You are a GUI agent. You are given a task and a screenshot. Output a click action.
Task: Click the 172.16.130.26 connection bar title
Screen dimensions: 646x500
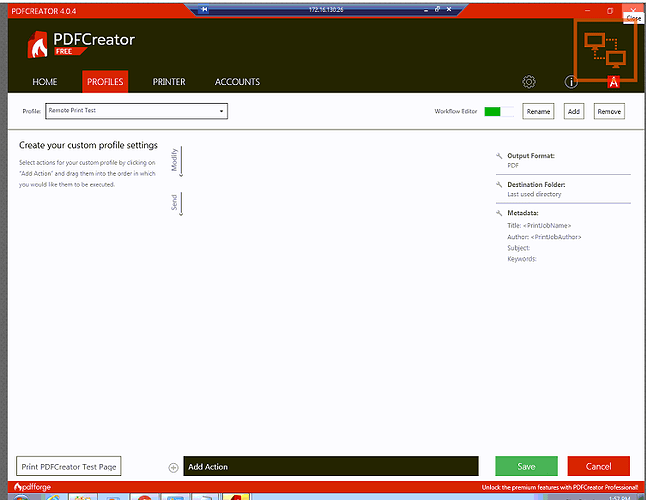click(x=326, y=9)
